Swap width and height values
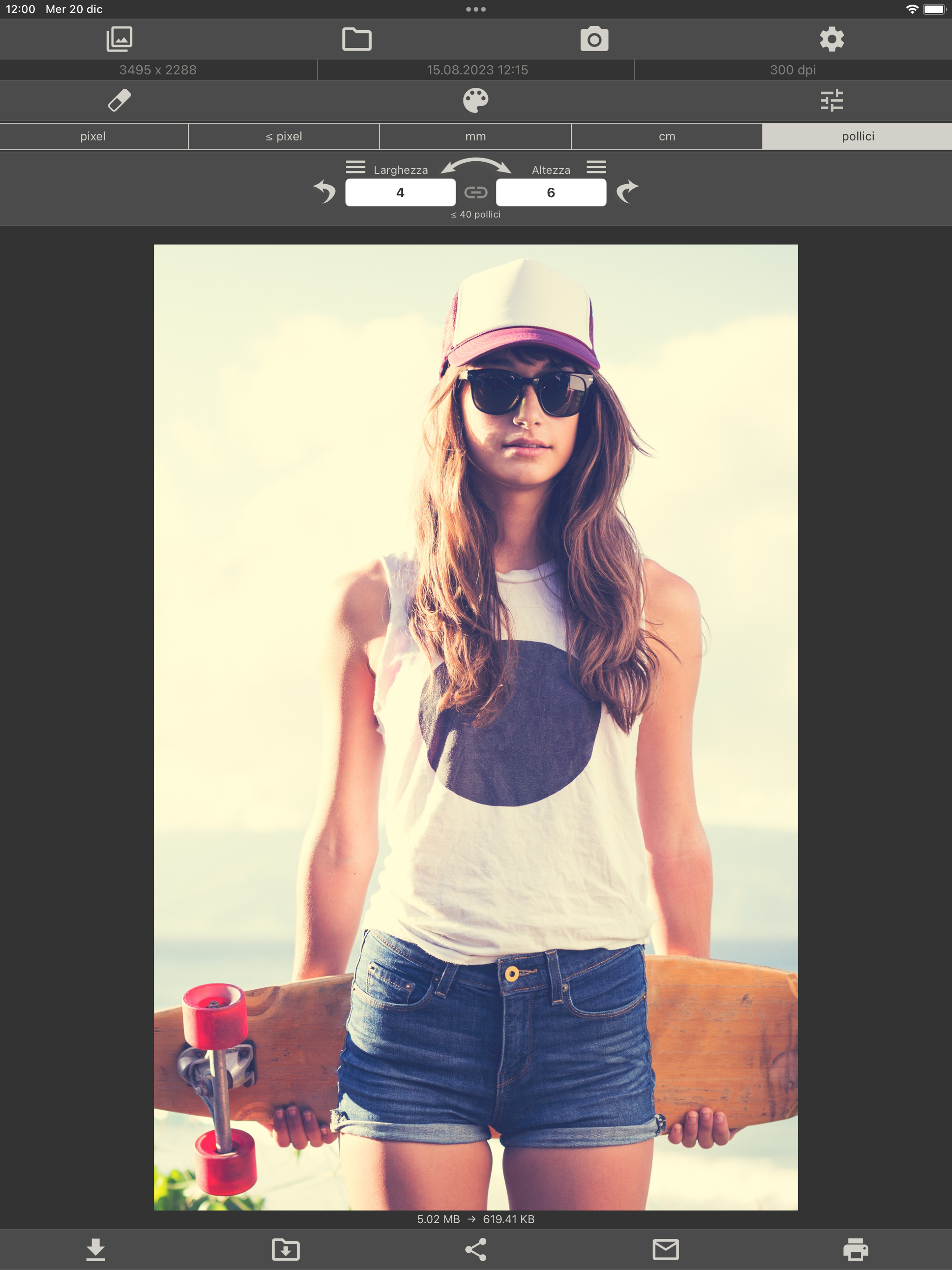The height and width of the screenshot is (1270, 952). (476, 166)
